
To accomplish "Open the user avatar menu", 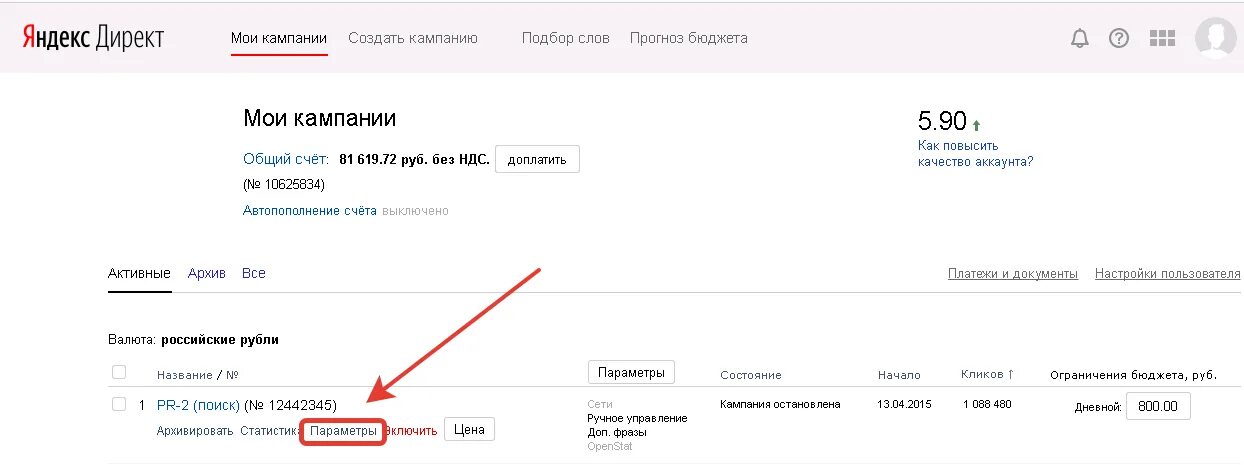I will [1216, 38].
